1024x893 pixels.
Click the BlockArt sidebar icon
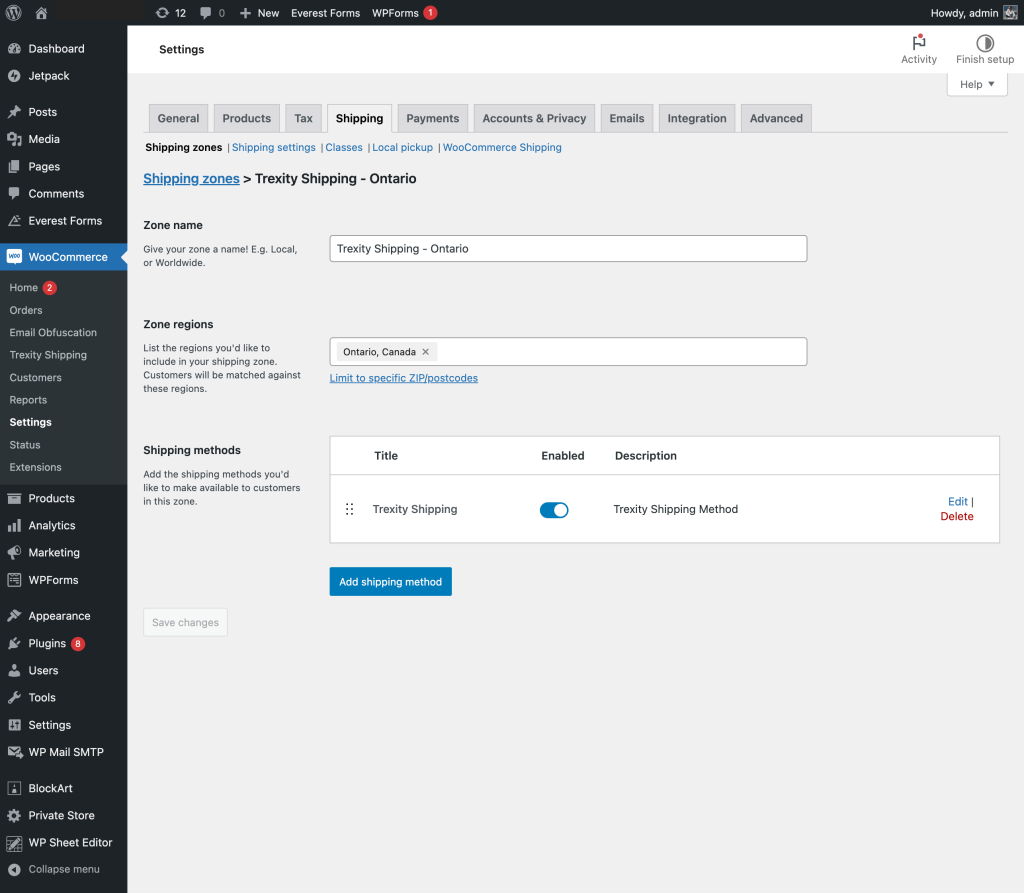(x=14, y=788)
